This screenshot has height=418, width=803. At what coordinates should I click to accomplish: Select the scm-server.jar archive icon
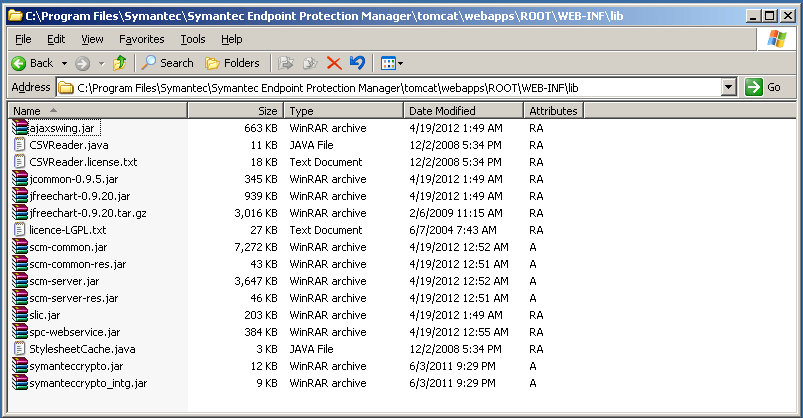tap(19, 281)
